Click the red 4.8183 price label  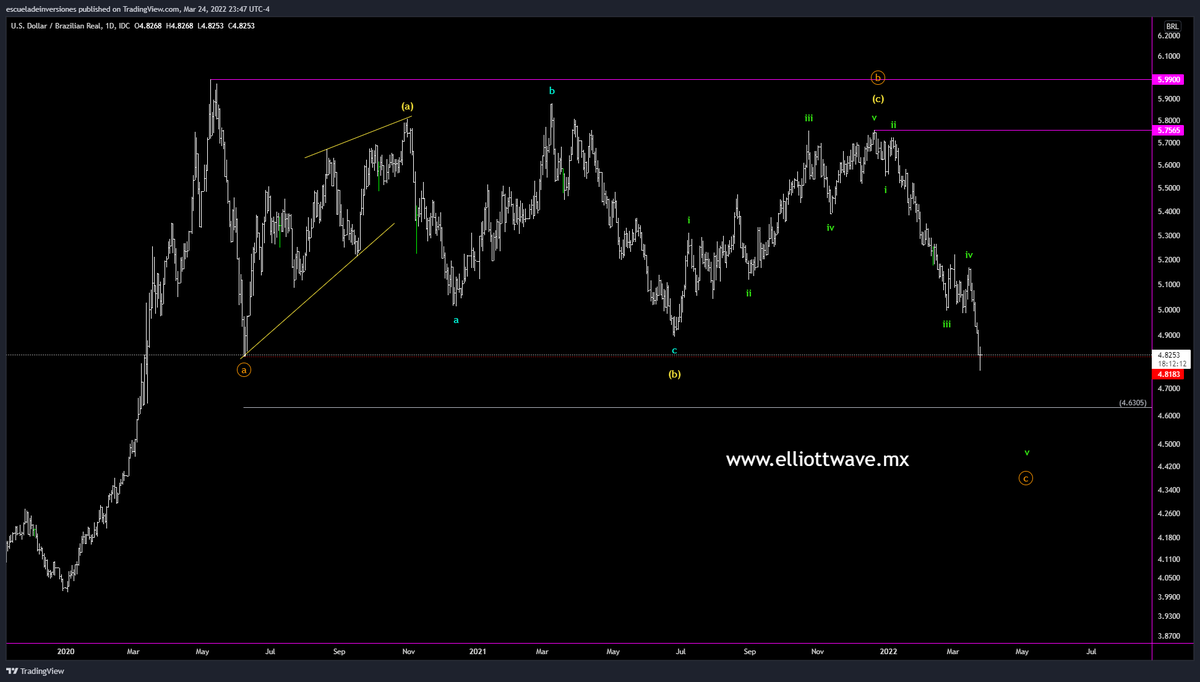click(x=1168, y=374)
